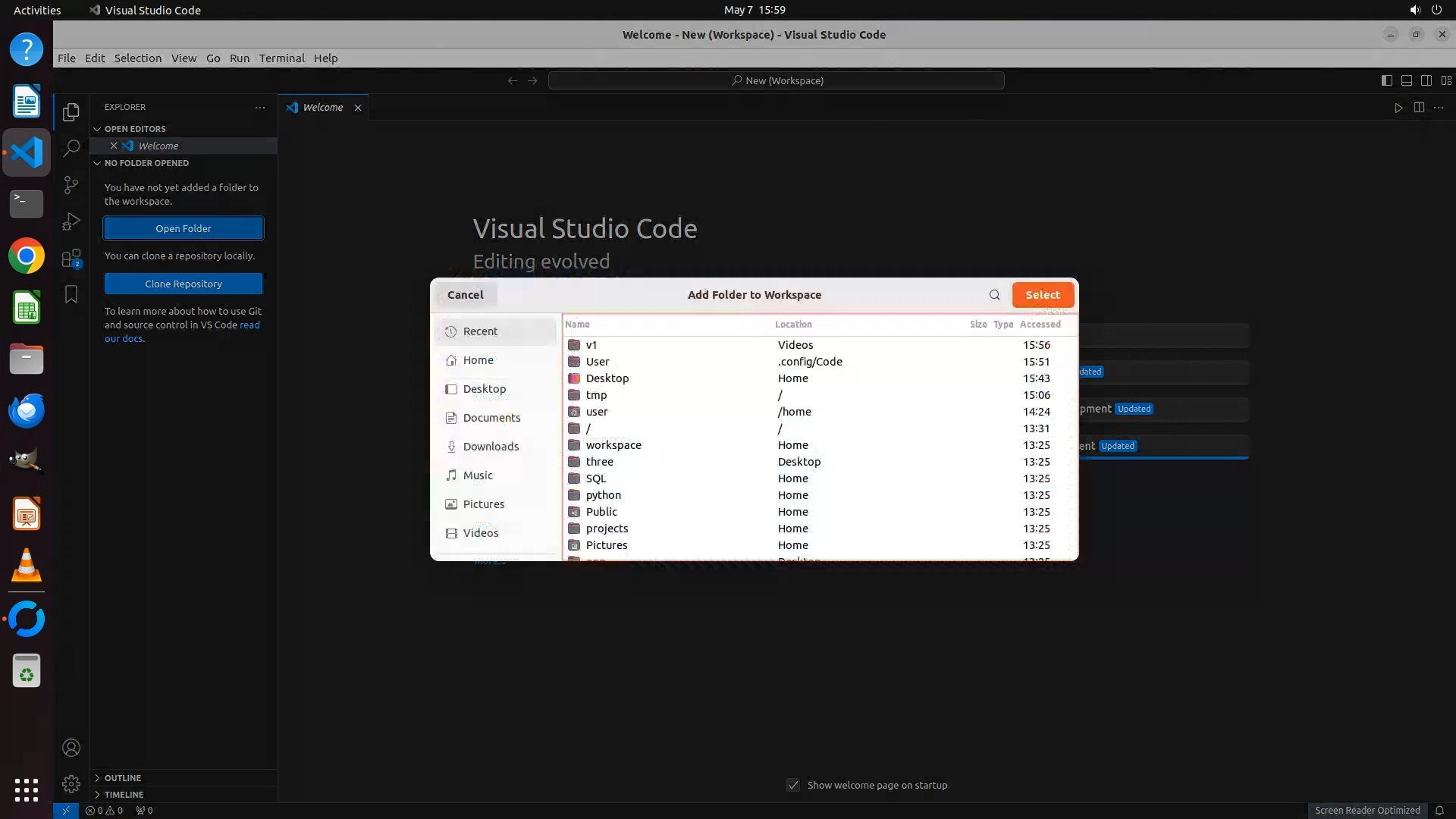Click the search icon in folder dialog
1456x819 pixels.
pos(994,295)
